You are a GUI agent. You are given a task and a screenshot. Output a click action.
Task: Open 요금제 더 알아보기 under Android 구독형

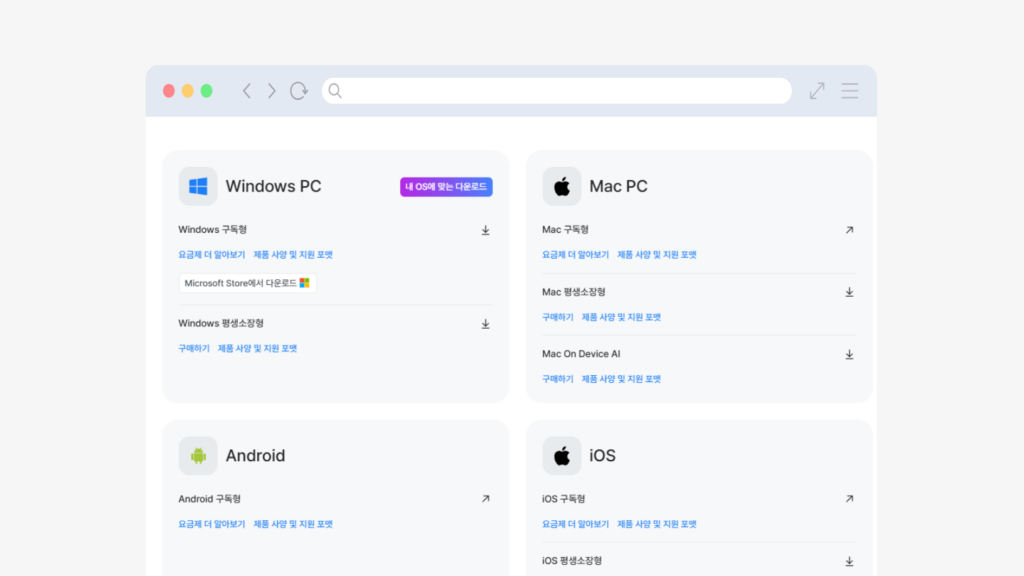click(x=212, y=524)
